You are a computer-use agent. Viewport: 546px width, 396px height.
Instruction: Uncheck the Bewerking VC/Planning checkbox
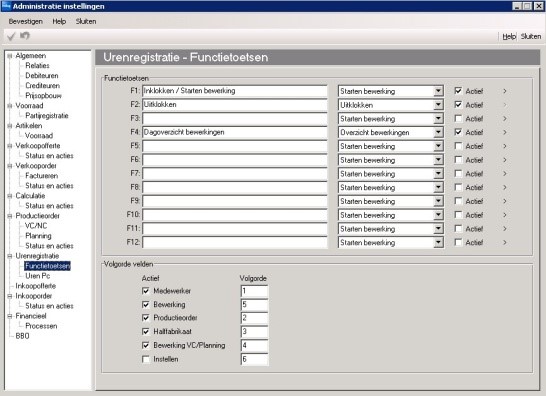146,345
